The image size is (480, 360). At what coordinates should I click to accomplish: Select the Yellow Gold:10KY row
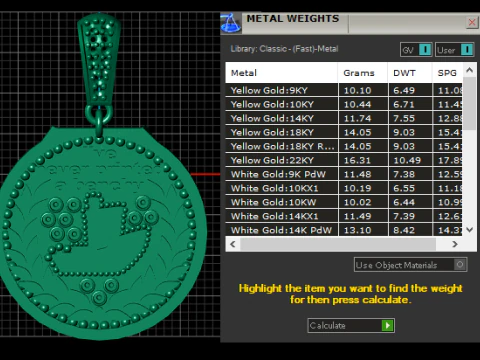[344, 104]
